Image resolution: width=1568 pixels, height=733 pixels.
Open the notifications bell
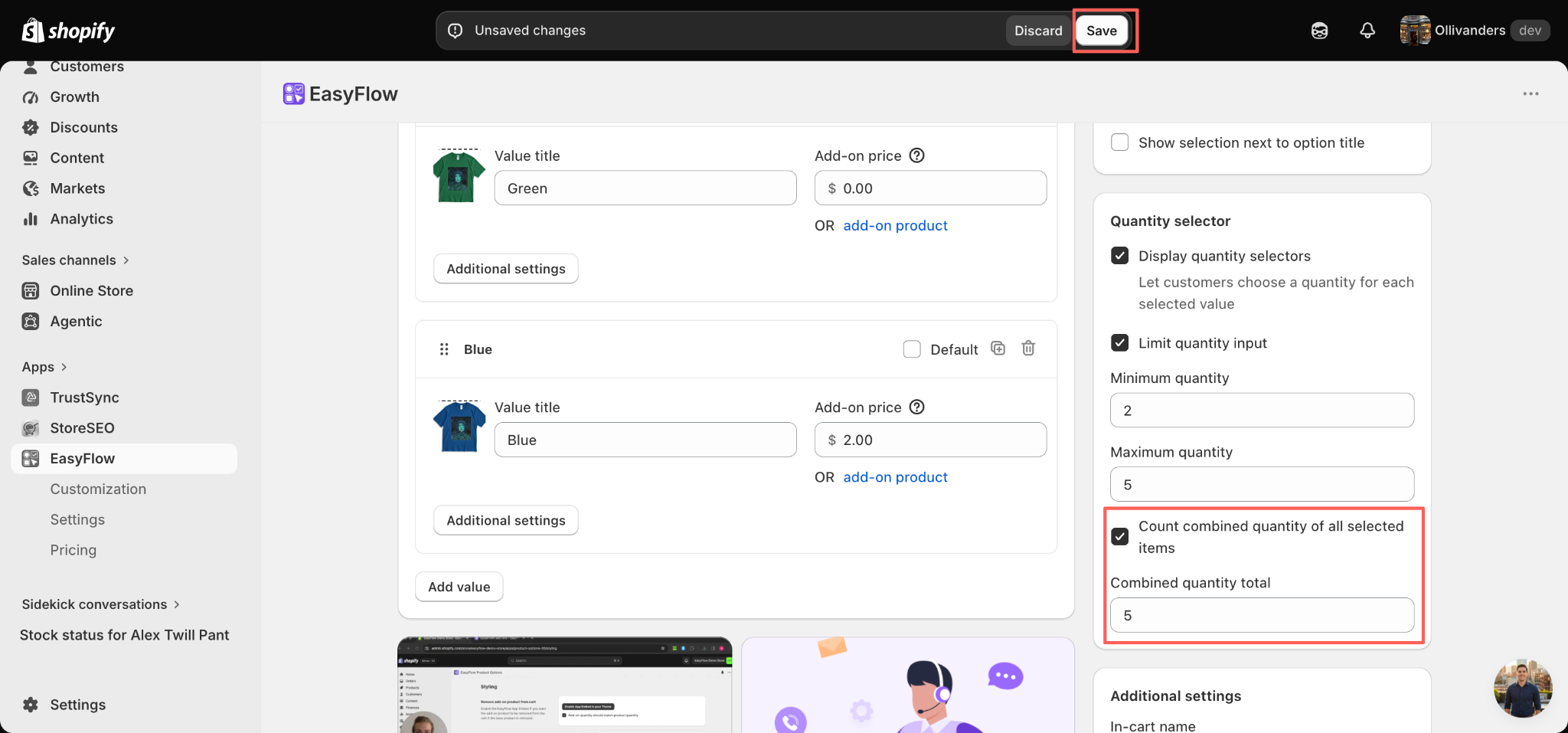[1367, 31]
